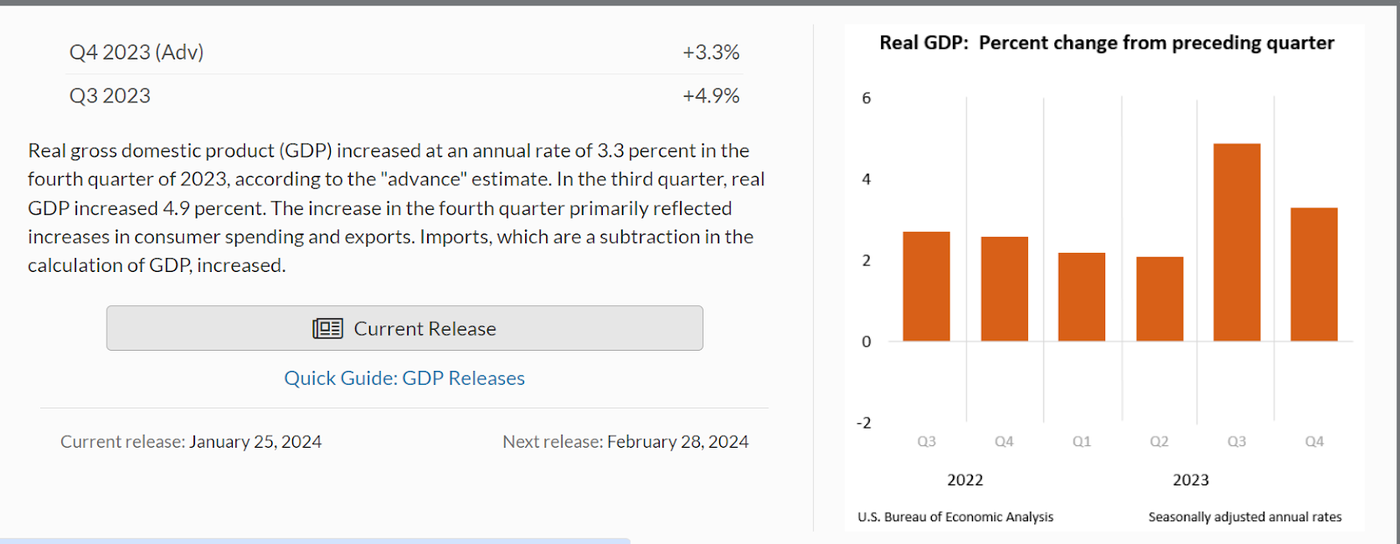Select the Q4 2023 (Adv) row label
This screenshot has width=1400, height=544.
point(136,52)
